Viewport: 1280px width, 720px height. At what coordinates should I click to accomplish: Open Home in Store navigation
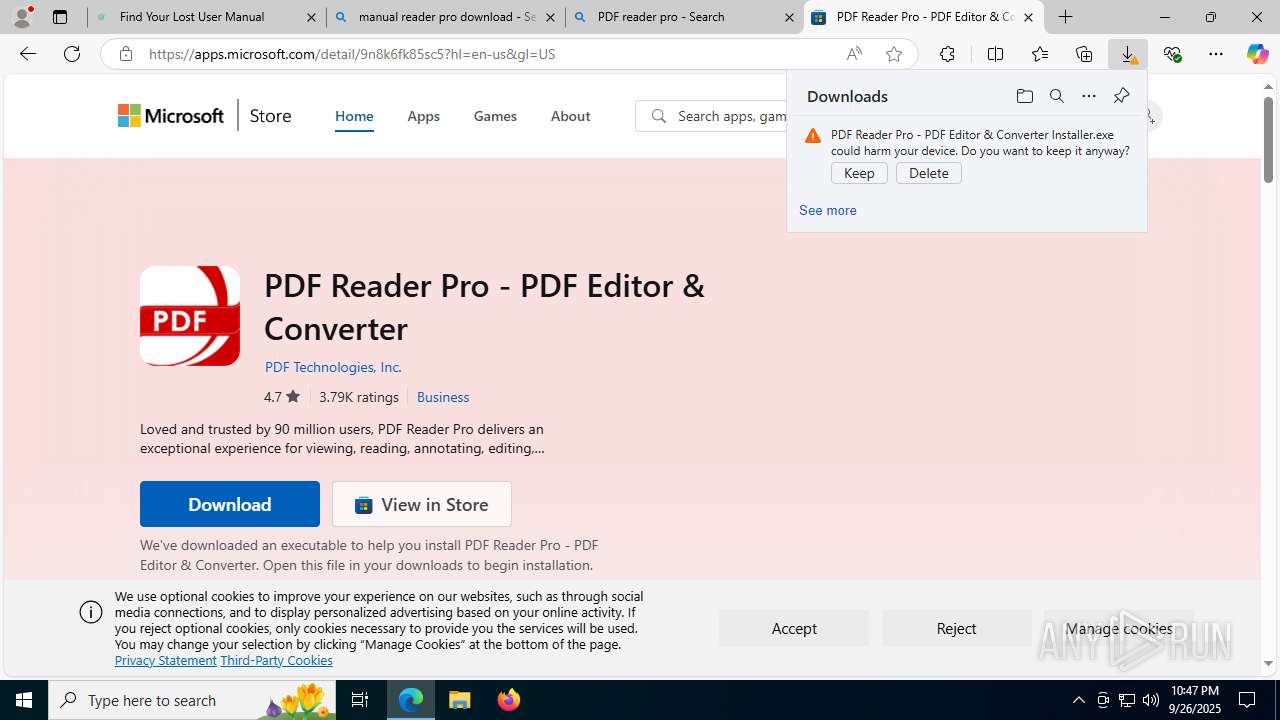click(x=354, y=116)
